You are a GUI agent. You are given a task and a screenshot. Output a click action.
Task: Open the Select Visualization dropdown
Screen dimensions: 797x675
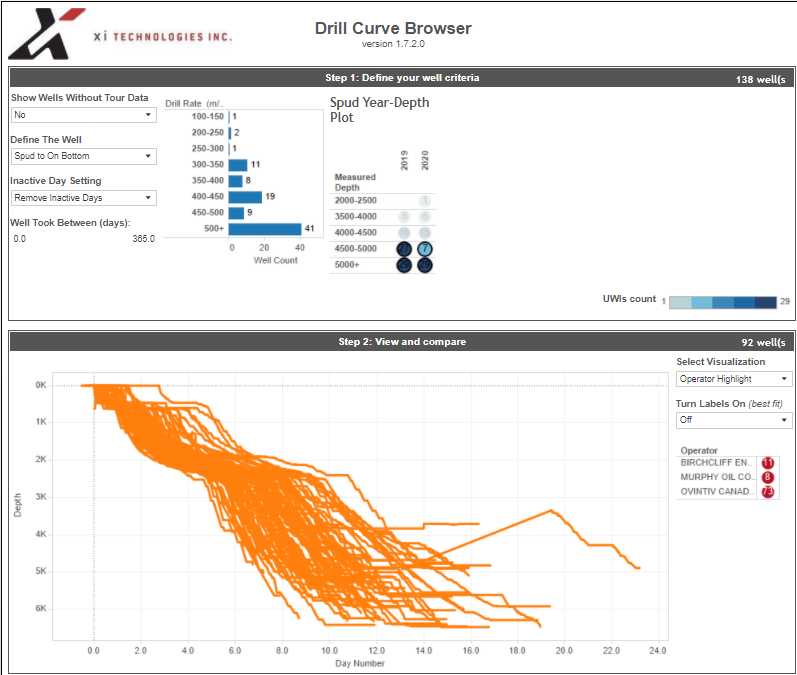tap(734, 379)
